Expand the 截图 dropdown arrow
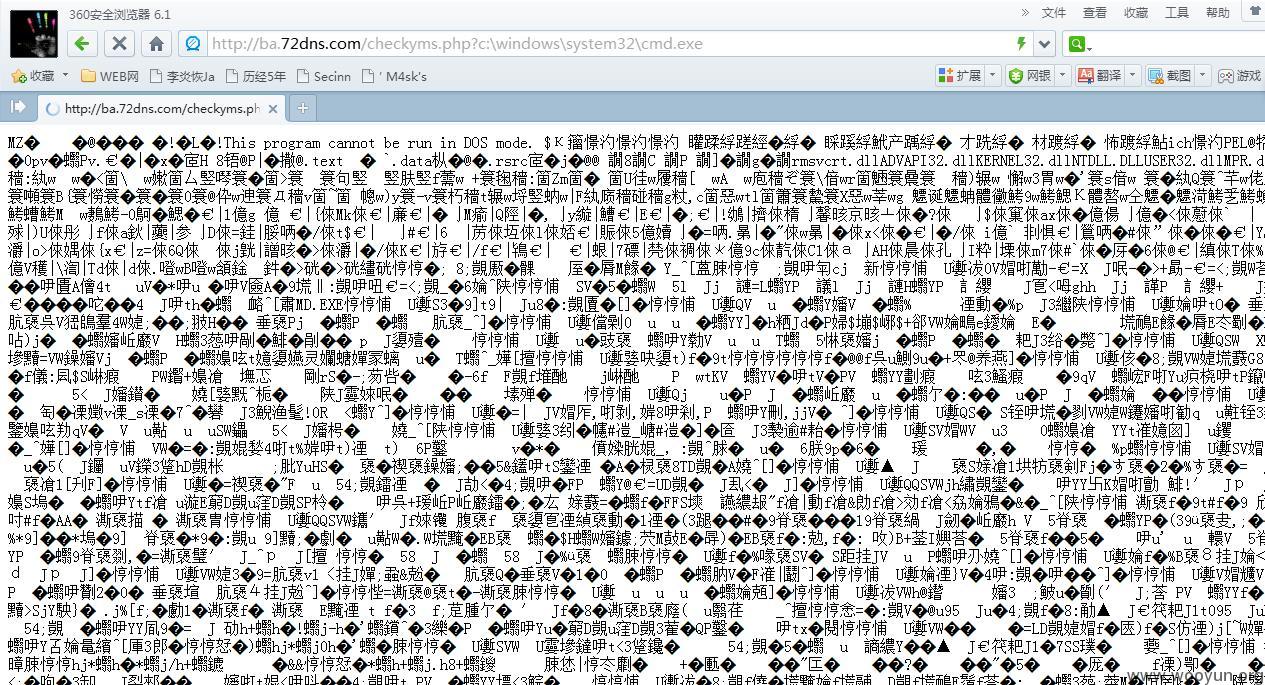 pyautogui.click(x=1202, y=76)
